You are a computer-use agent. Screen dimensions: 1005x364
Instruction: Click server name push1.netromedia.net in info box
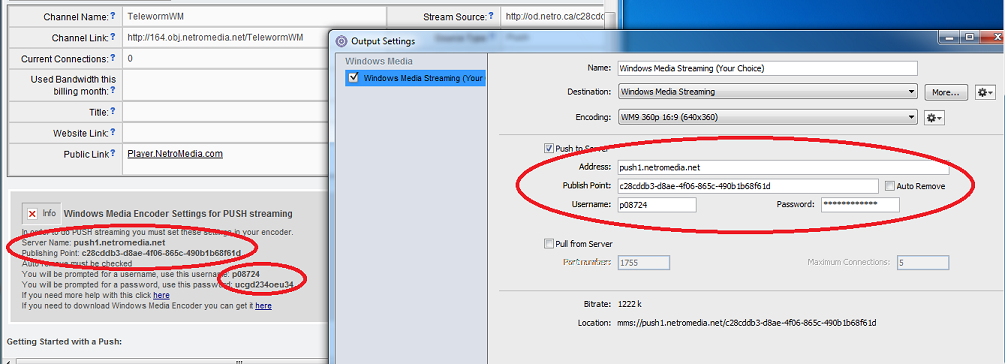[119, 243]
